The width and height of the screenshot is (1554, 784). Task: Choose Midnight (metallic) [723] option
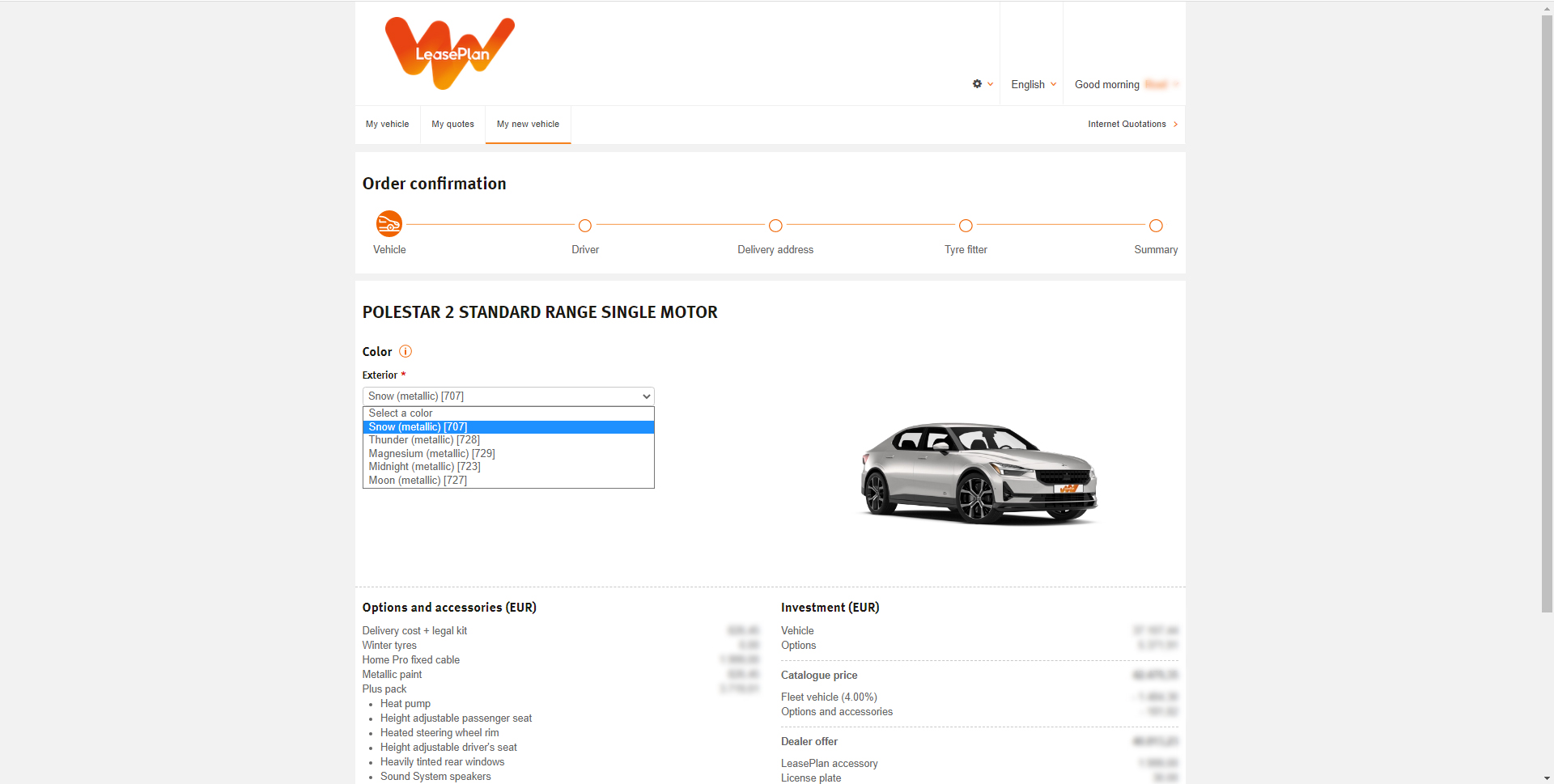(508, 467)
